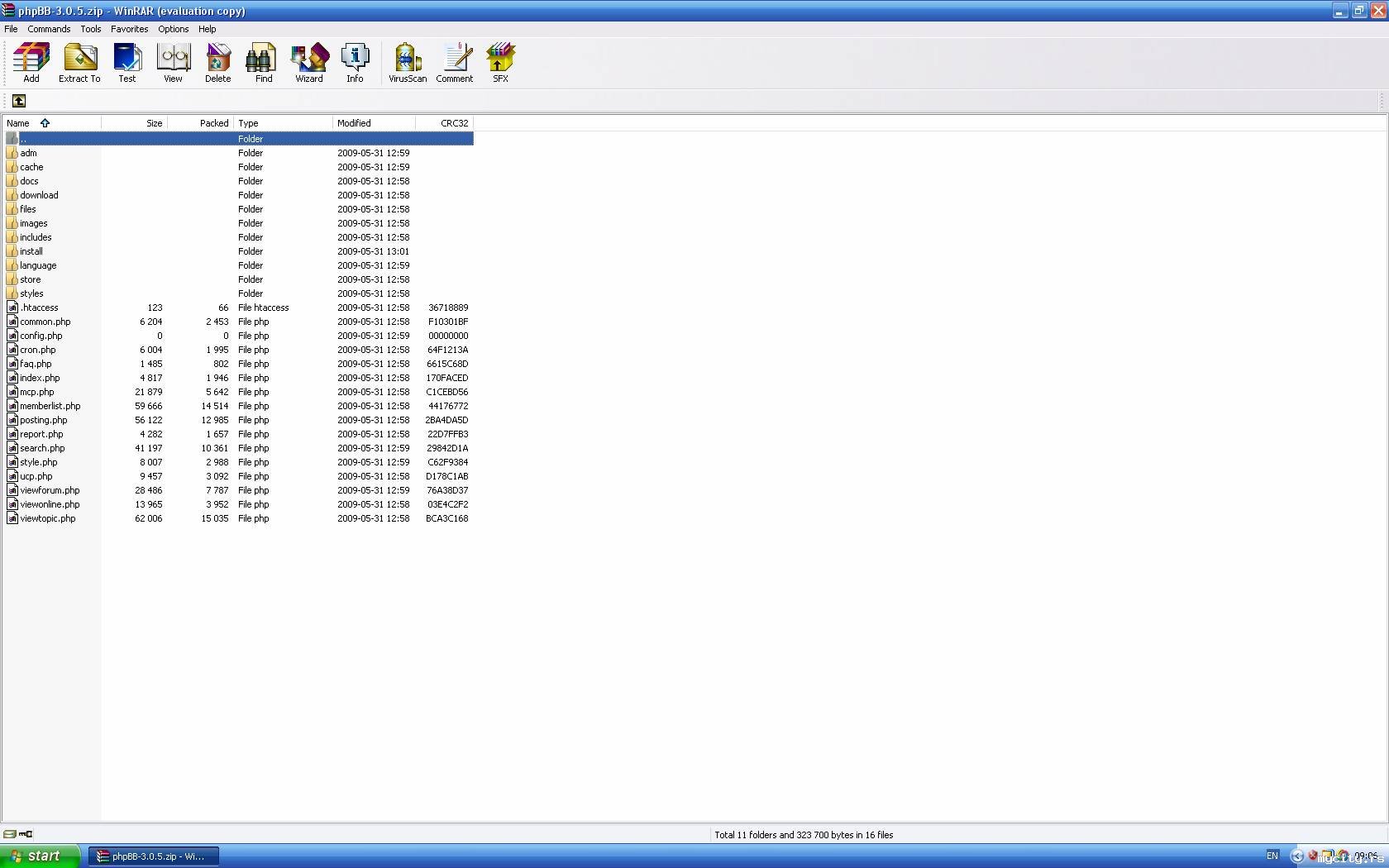Open the Tools menu
Image resolution: width=1389 pixels, height=868 pixels.
[91, 29]
